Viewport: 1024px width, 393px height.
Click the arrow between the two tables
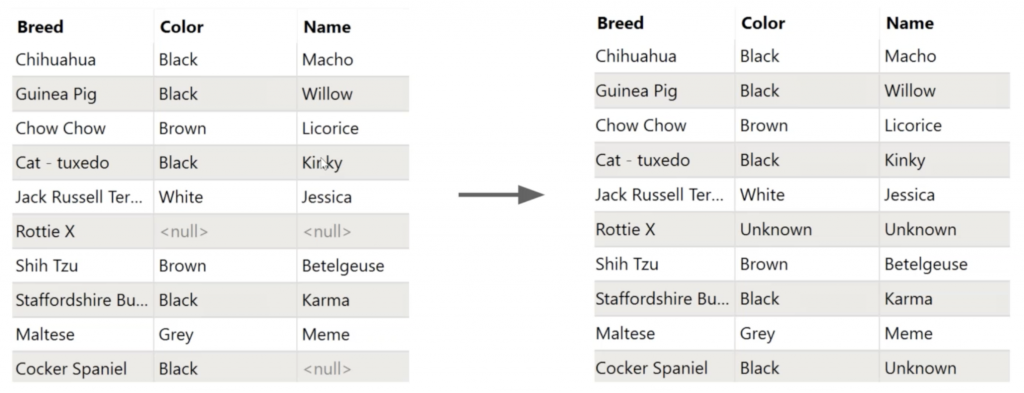pos(501,195)
